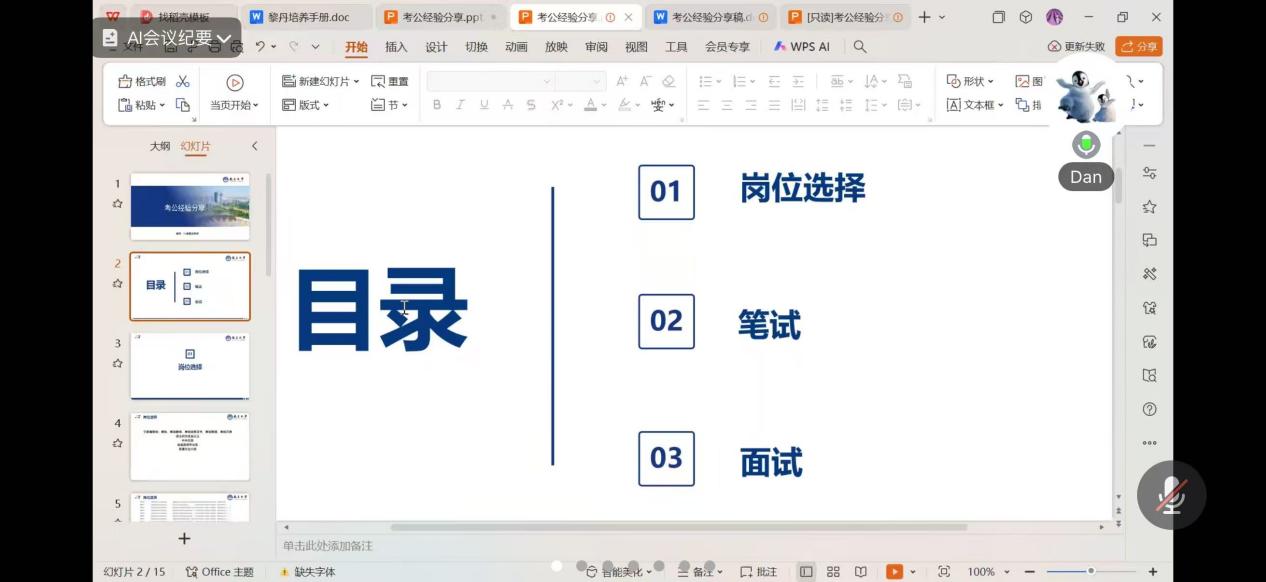Switch to slide sorter grid view
This screenshot has width=1266, height=582.
pos(833,572)
